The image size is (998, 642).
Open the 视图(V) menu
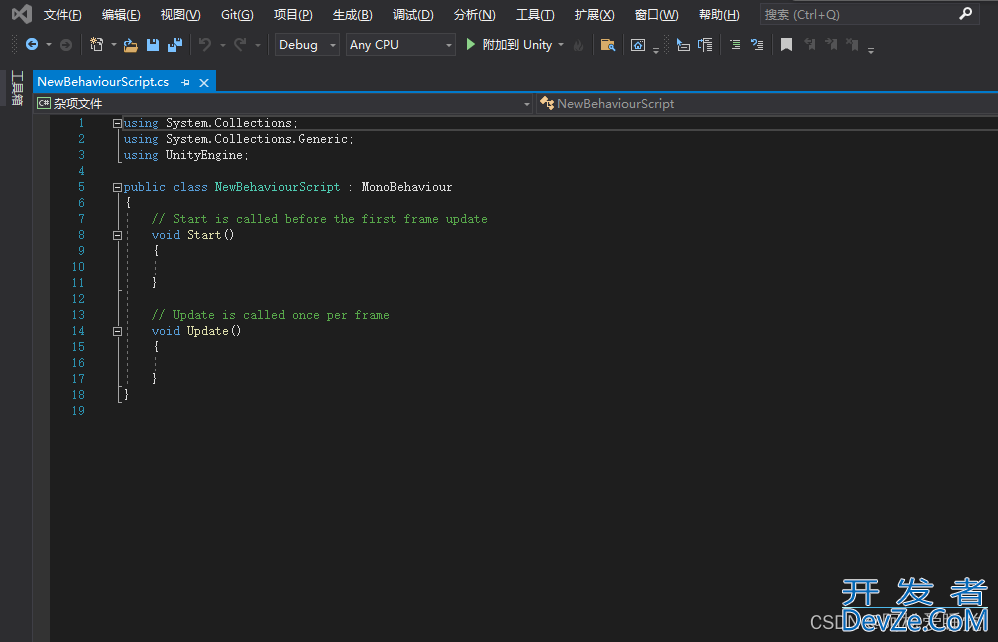181,15
